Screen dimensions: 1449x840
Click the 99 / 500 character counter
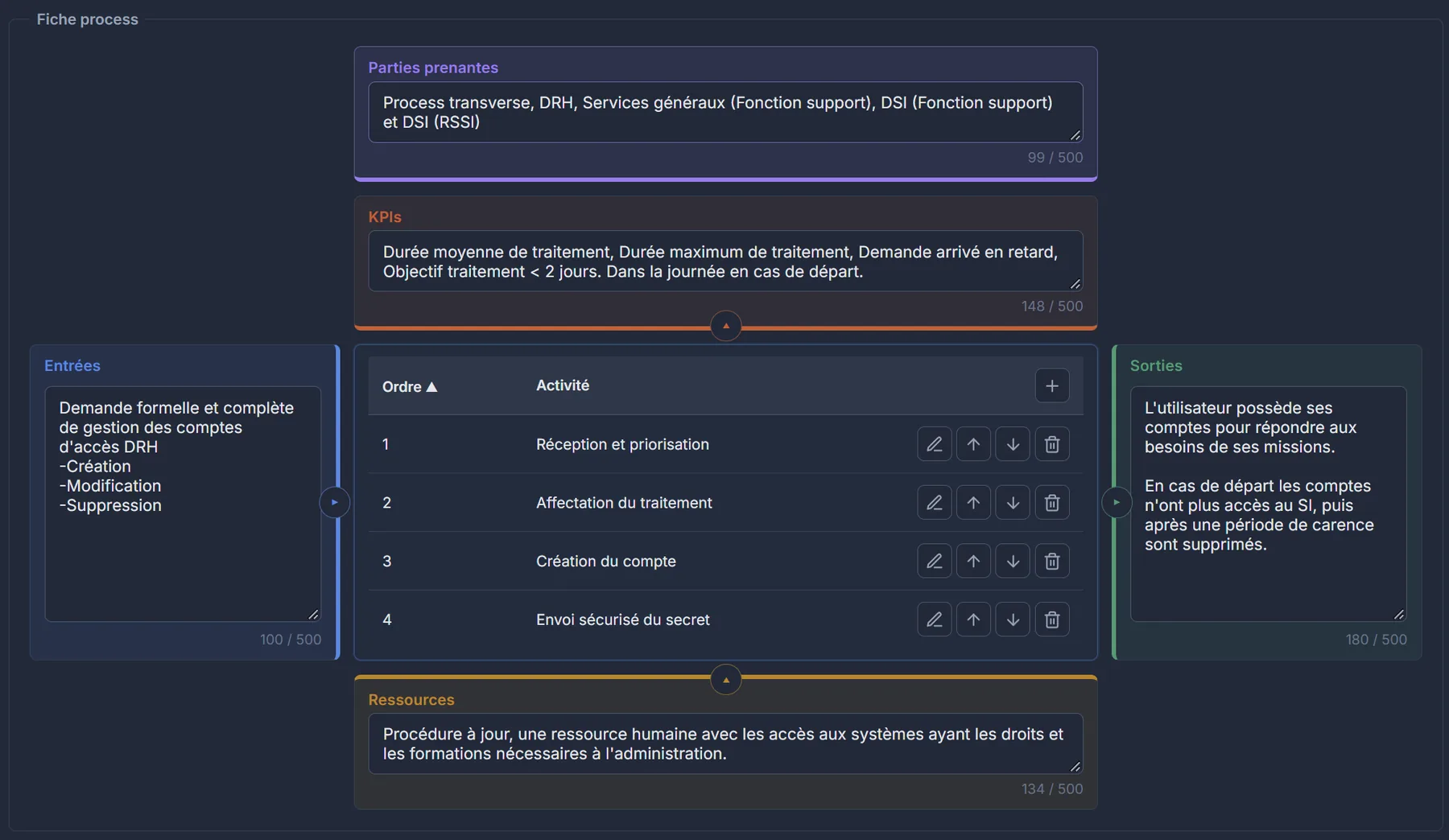pyautogui.click(x=1055, y=158)
